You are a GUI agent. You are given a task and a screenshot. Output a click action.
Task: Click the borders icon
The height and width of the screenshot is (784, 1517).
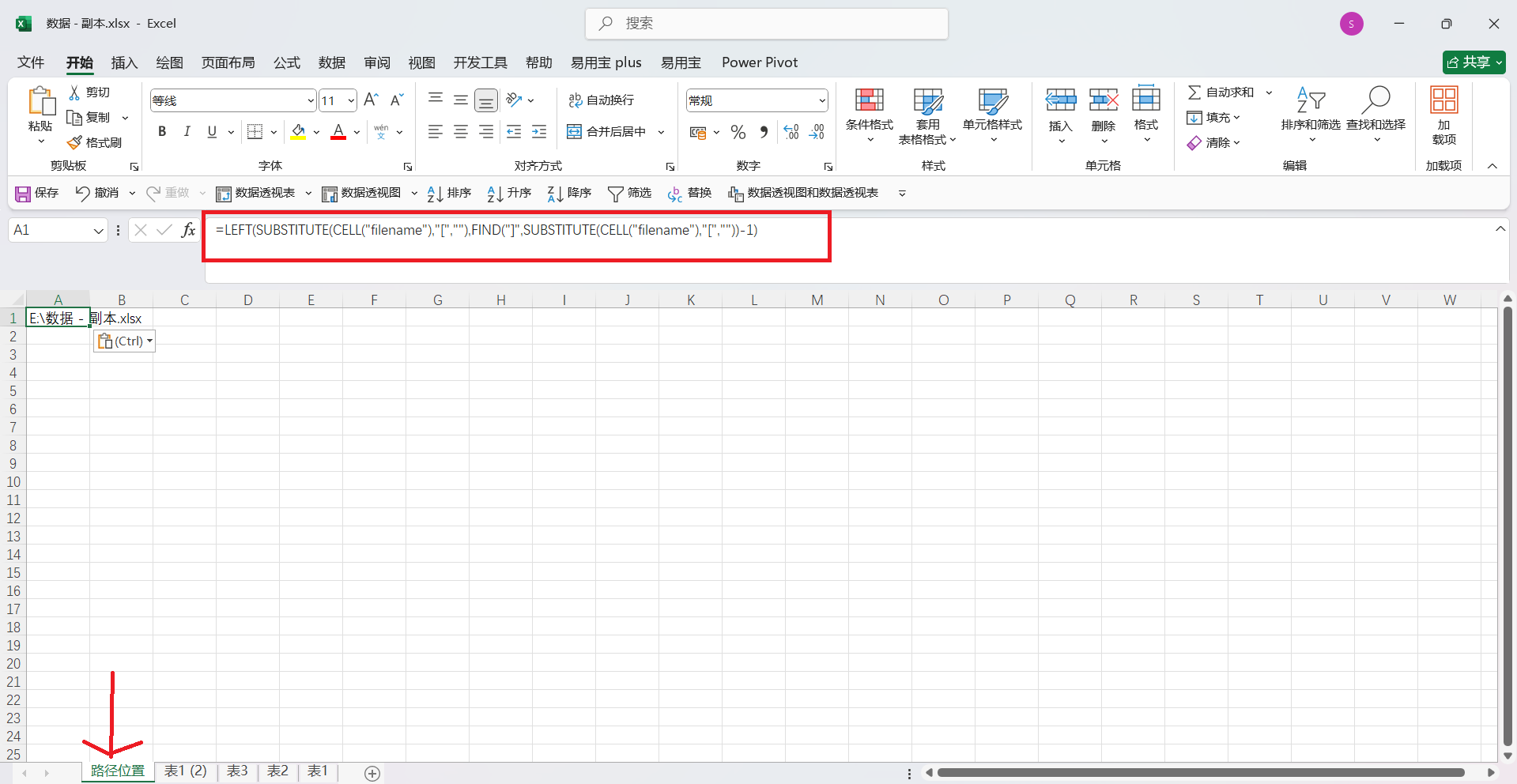pos(255,132)
